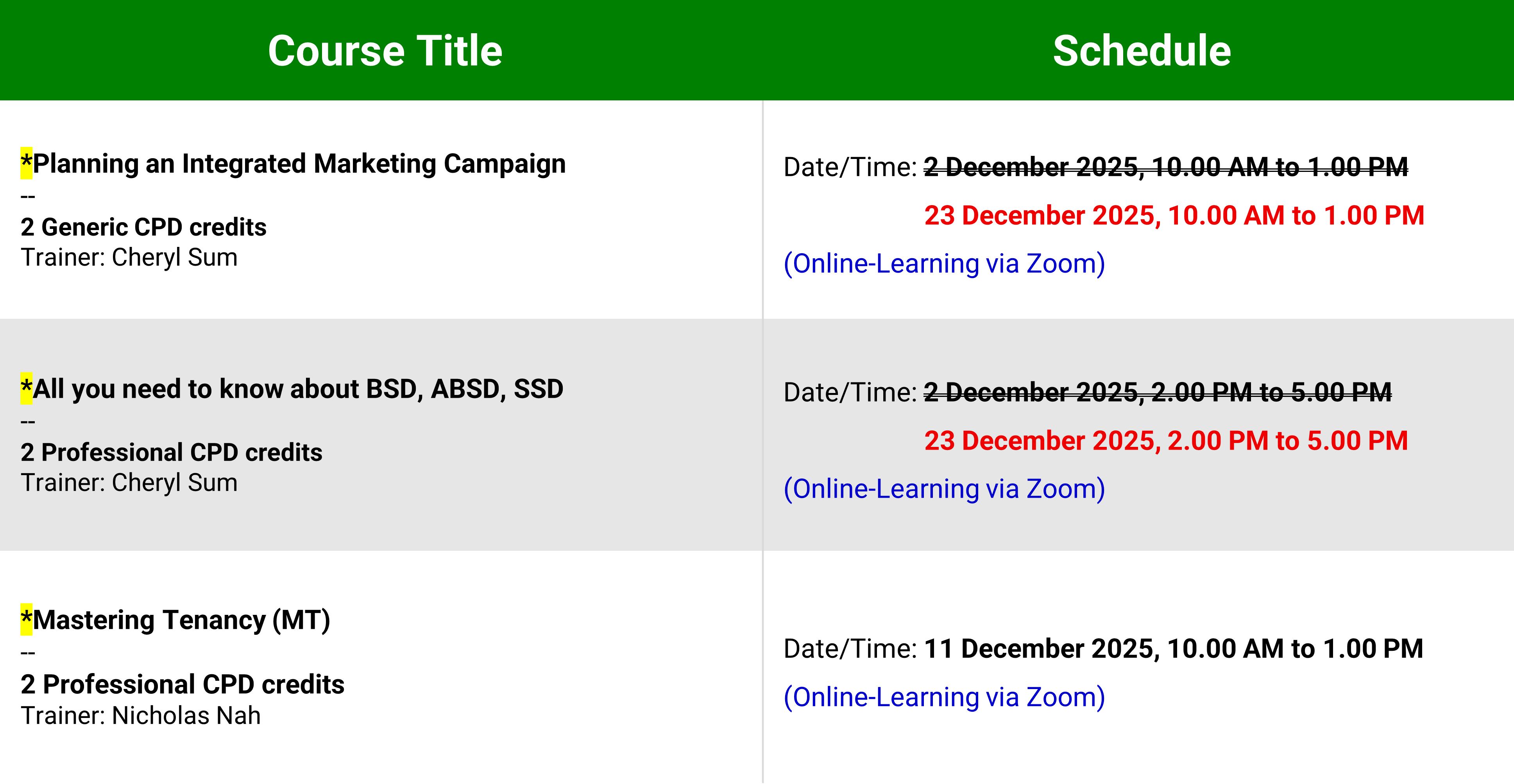
Task: Click the red 23 December 2.00 PM date
Action: tap(1165, 441)
